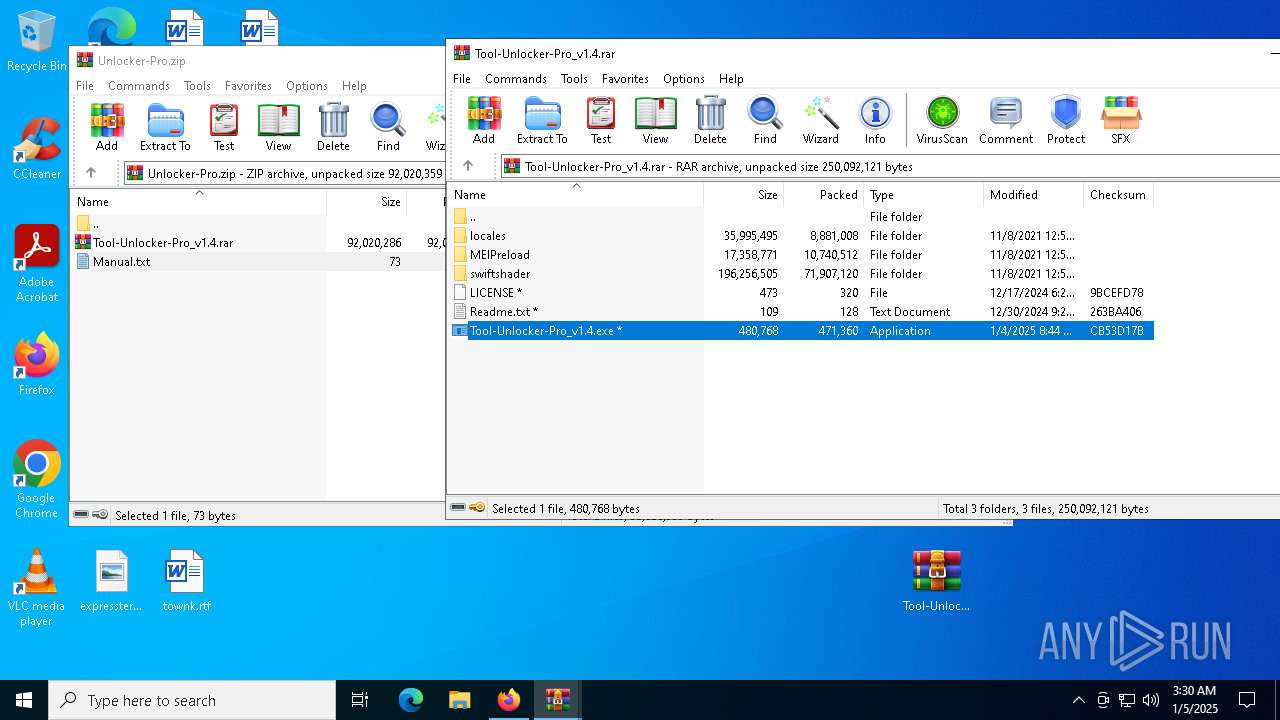Click the Protect archive icon
This screenshot has height=720, width=1280.
pos(1066,121)
